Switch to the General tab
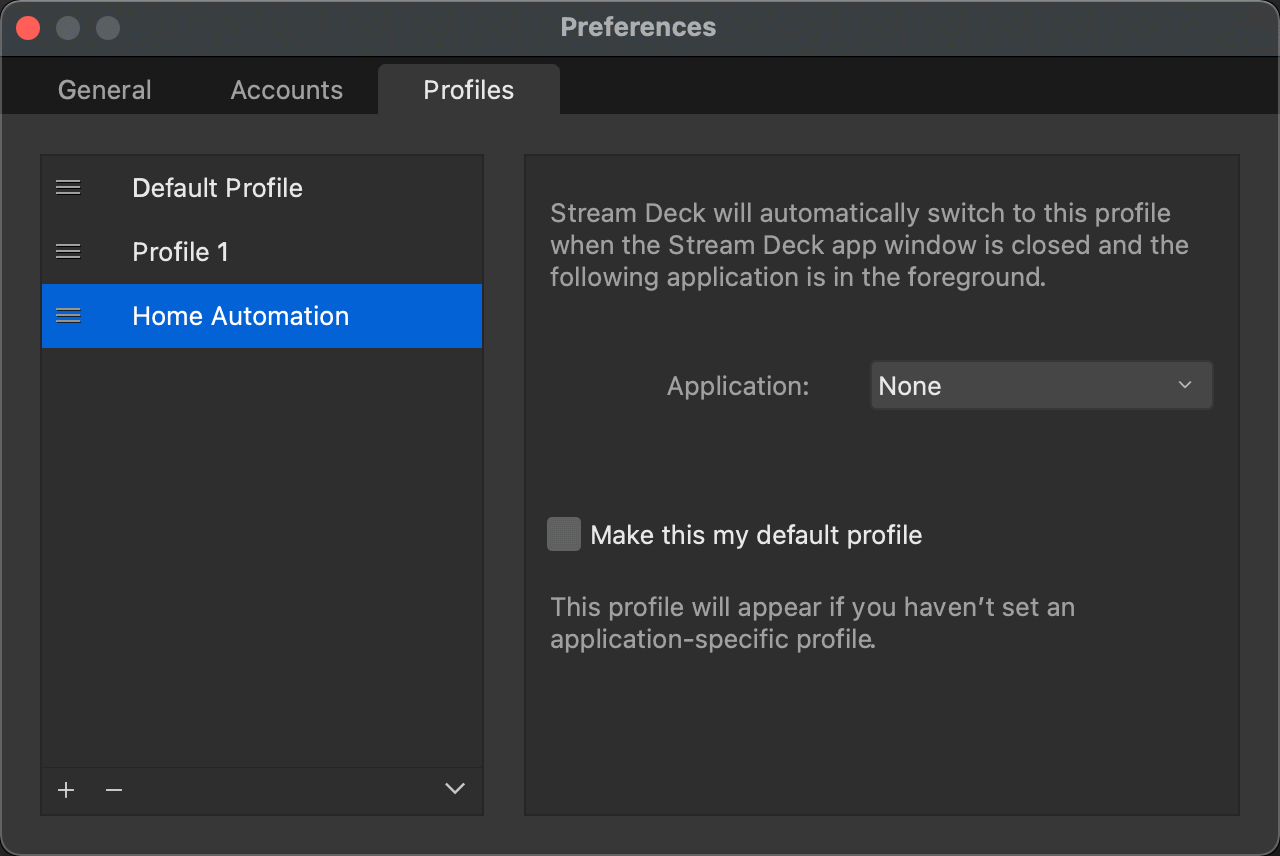 click(x=105, y=90)
